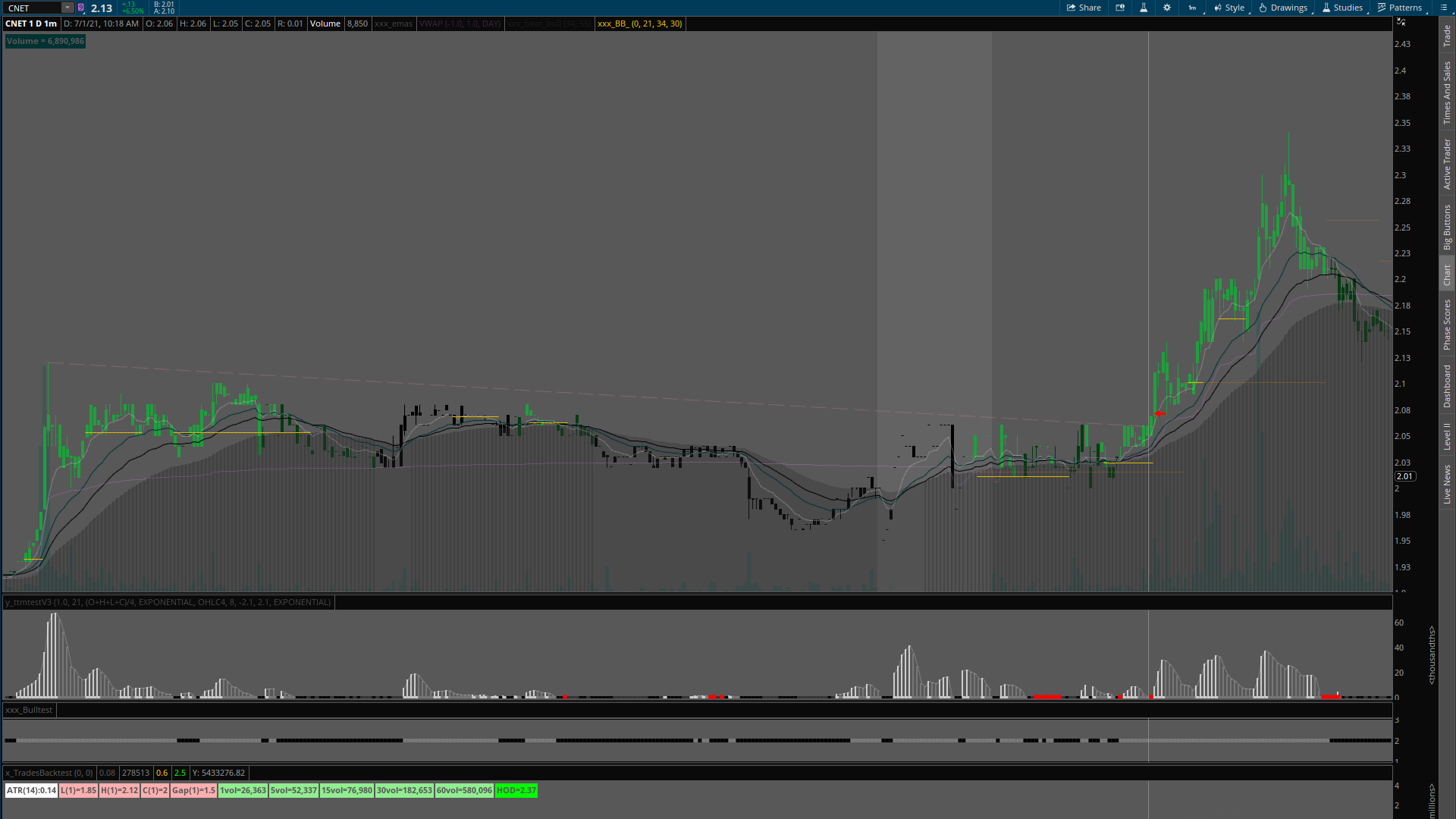
Task: Open the Style menu
Action: pos(1229,8)
